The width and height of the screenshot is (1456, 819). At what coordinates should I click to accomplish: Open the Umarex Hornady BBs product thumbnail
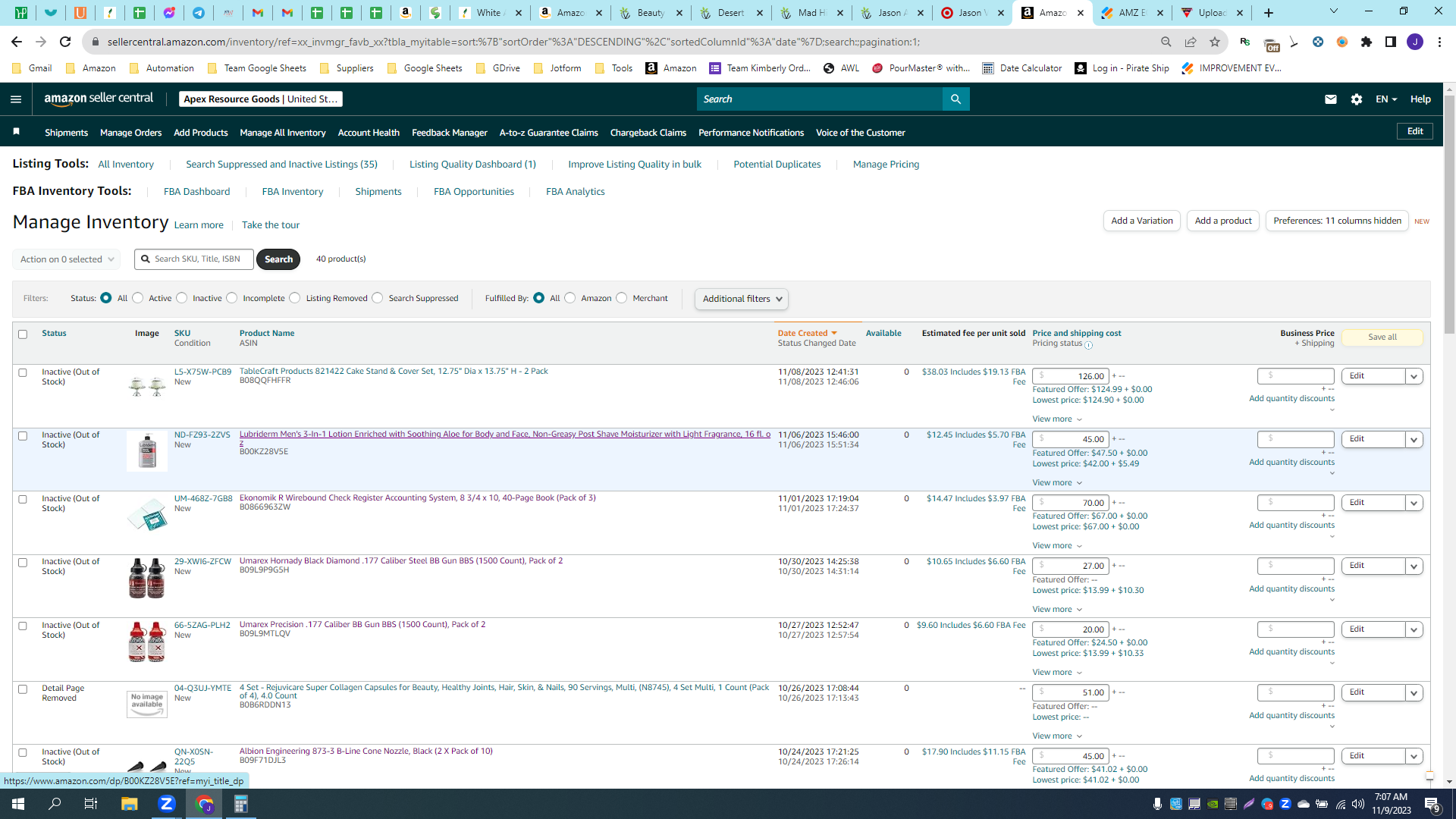click(x=147, y=578)
